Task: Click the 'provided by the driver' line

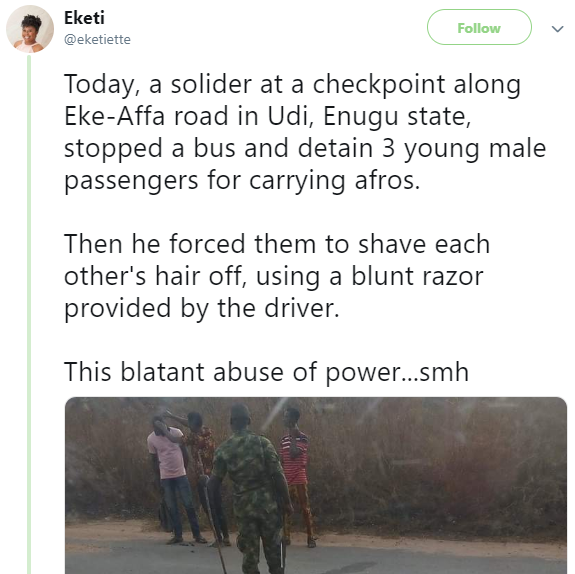Action: 202,308
